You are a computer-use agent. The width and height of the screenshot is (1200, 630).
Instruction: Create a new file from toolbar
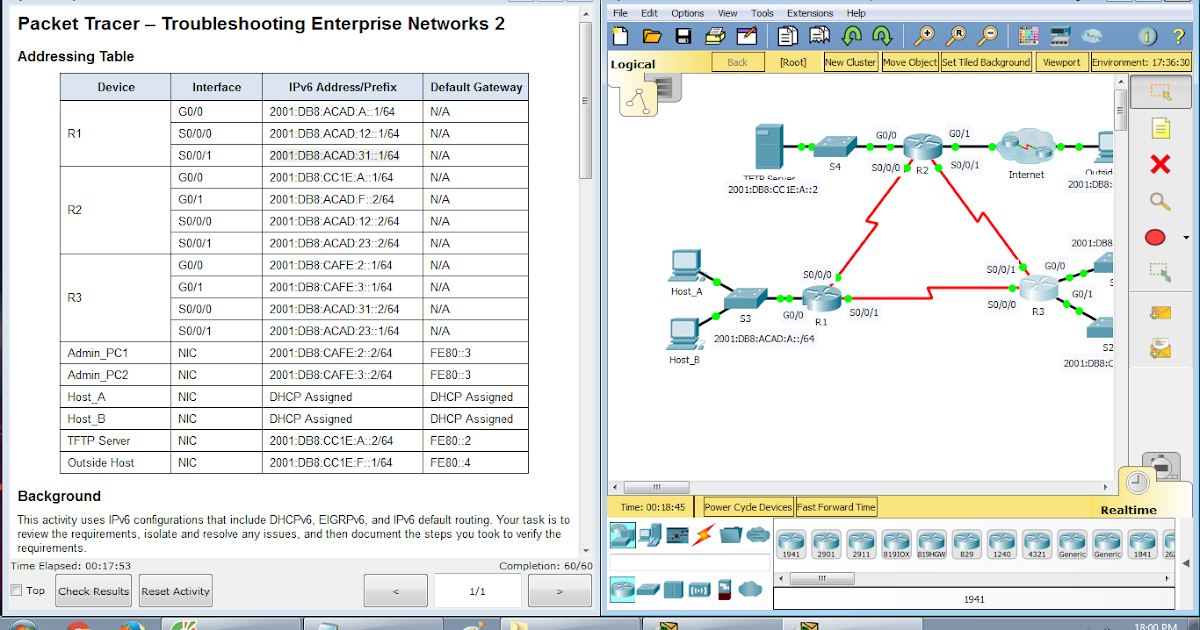pyautogui.click(x=621, y=37)
